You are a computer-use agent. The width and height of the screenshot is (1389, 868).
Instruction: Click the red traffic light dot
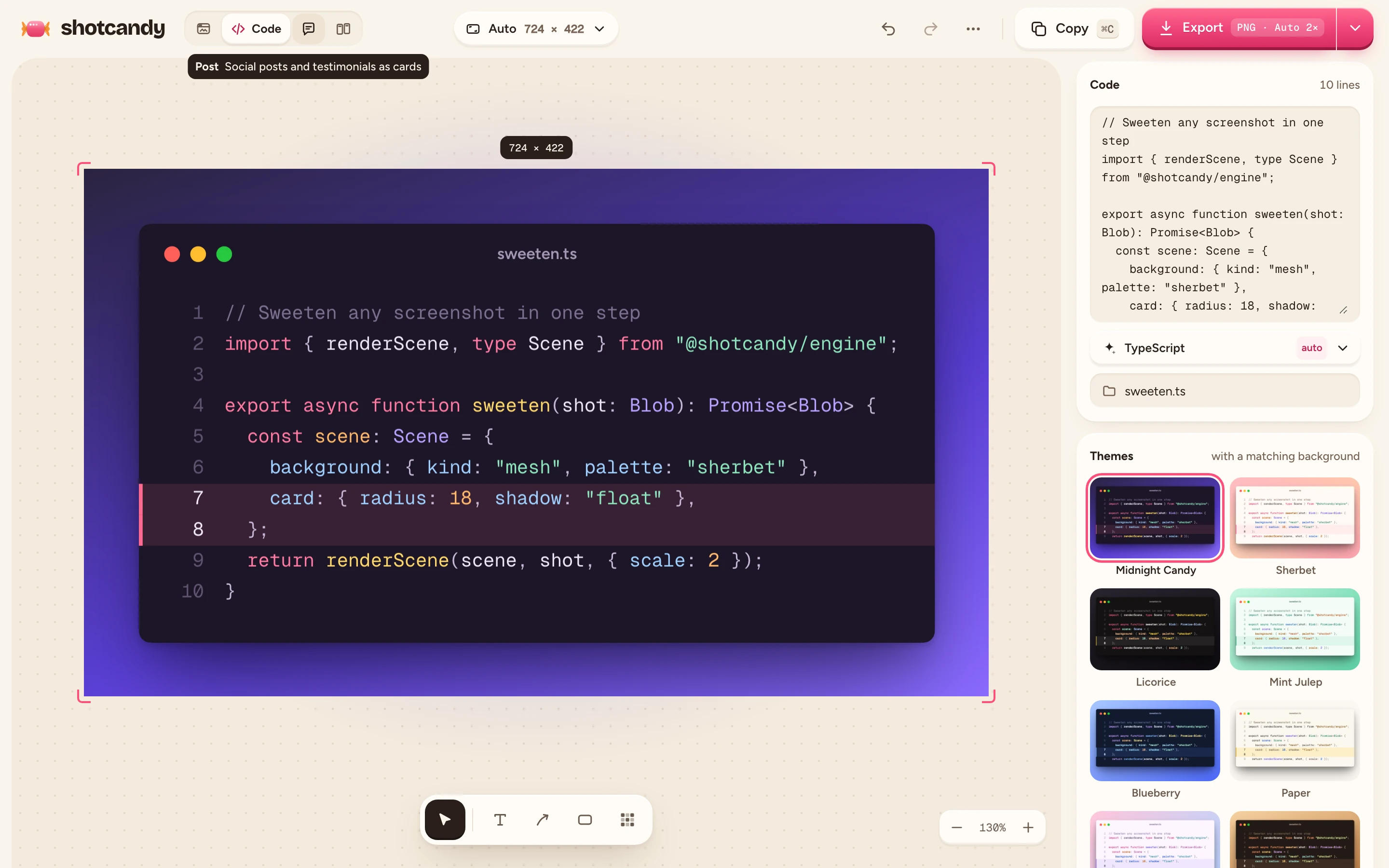172,254
